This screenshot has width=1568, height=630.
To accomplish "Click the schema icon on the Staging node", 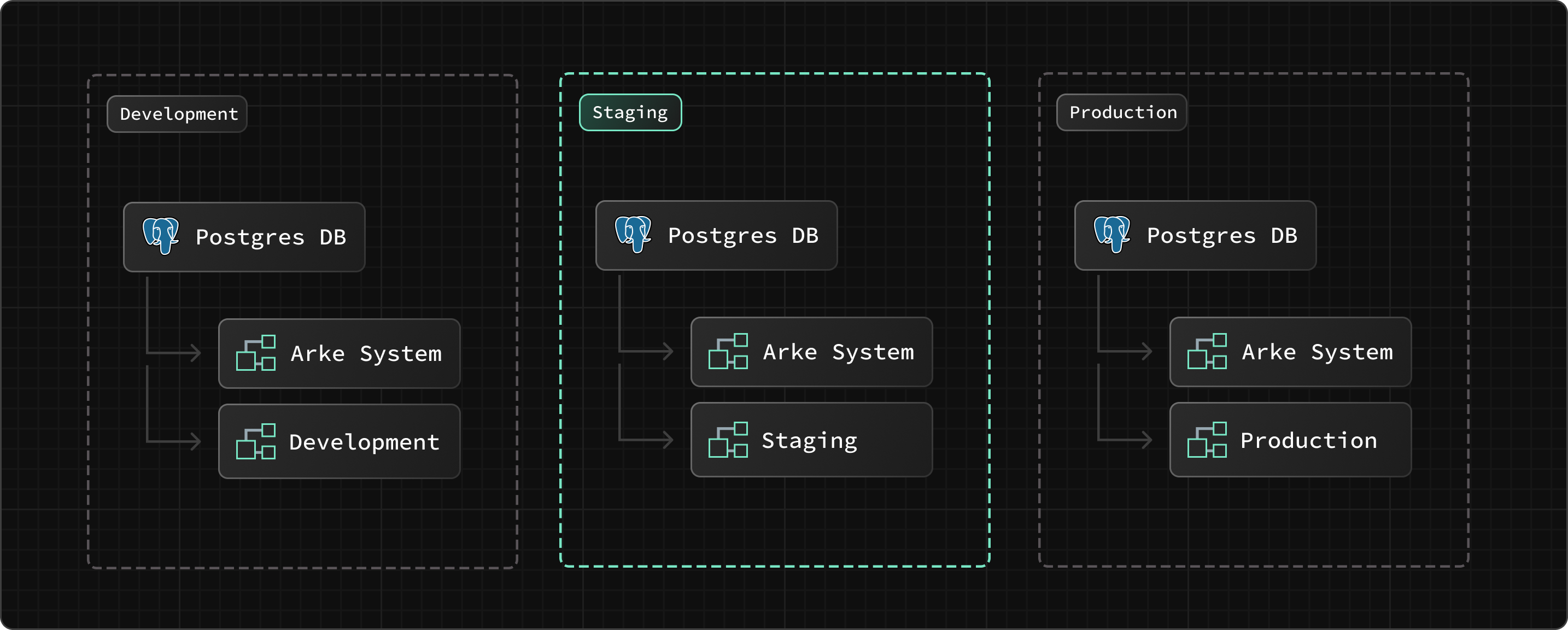I will (x=728, y=440).
